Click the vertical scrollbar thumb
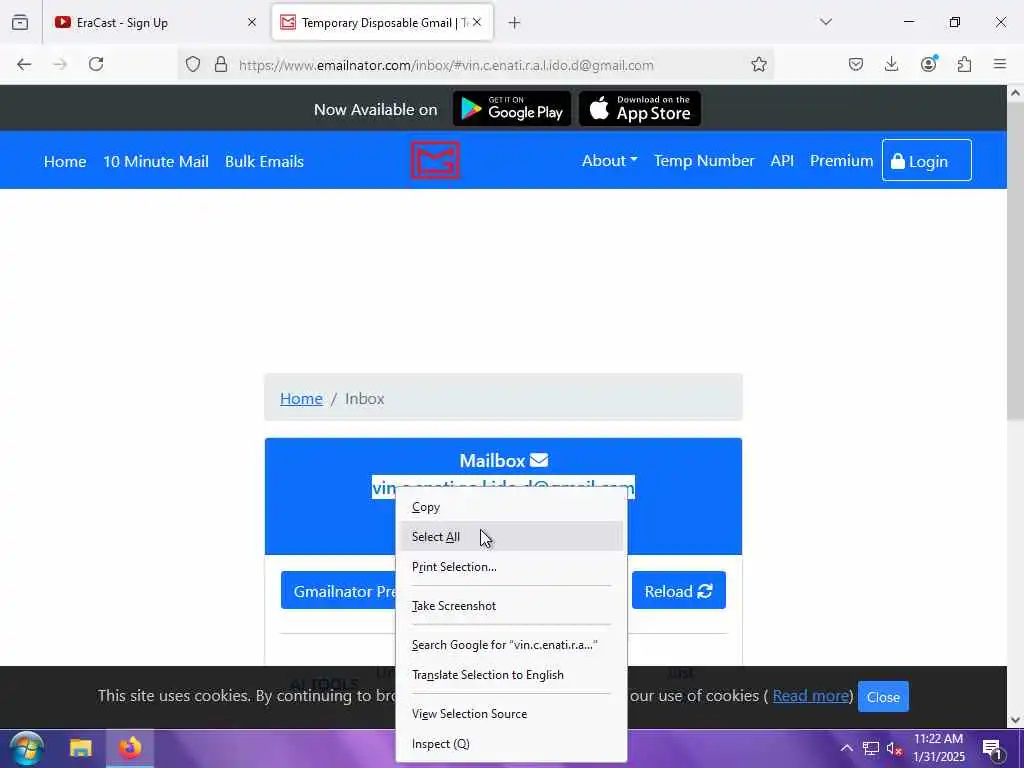The image size is (1024, 768). (x=1015, y=261)
